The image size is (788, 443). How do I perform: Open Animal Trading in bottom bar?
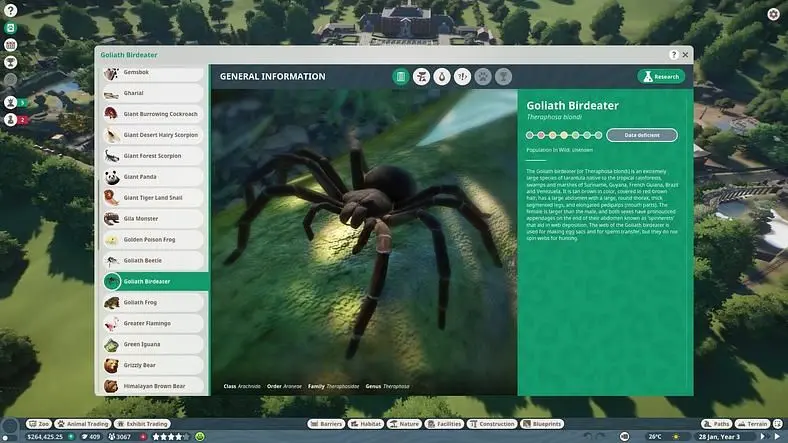tap(82, 424)
